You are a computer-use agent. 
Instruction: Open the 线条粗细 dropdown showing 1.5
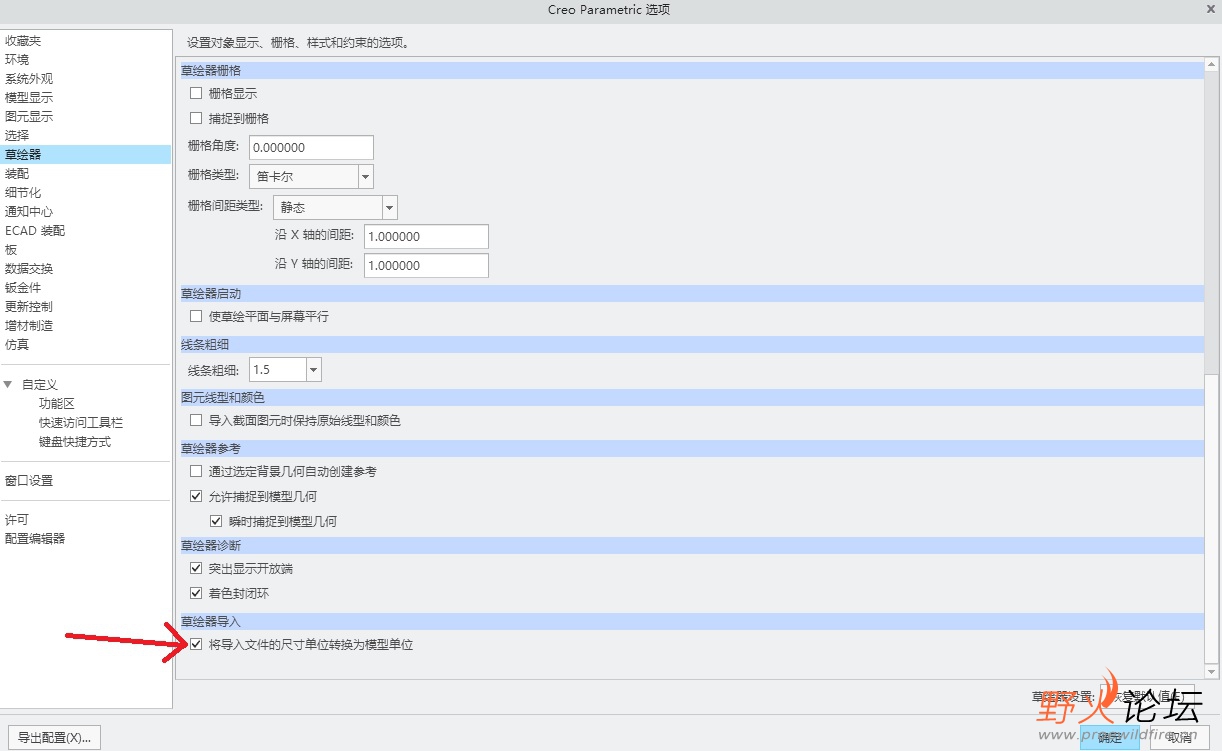pos(314,369)
